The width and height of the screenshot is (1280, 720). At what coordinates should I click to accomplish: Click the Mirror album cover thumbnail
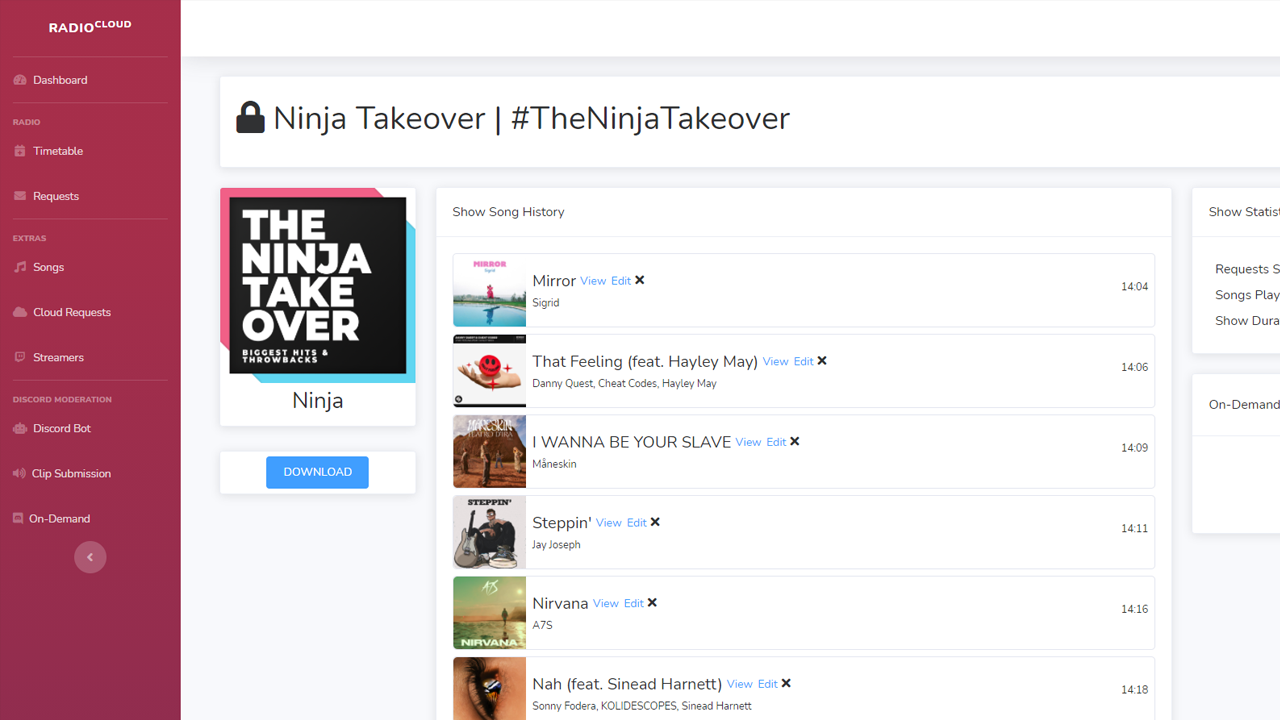489,291
